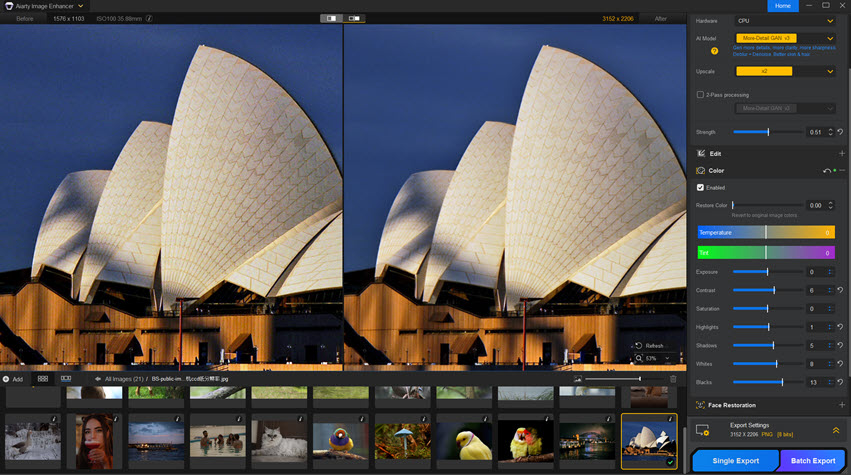Switch to side-by-side split compare view
Image resolution: width=851 pixels, height=475 pixels.
tap(331, 18)
